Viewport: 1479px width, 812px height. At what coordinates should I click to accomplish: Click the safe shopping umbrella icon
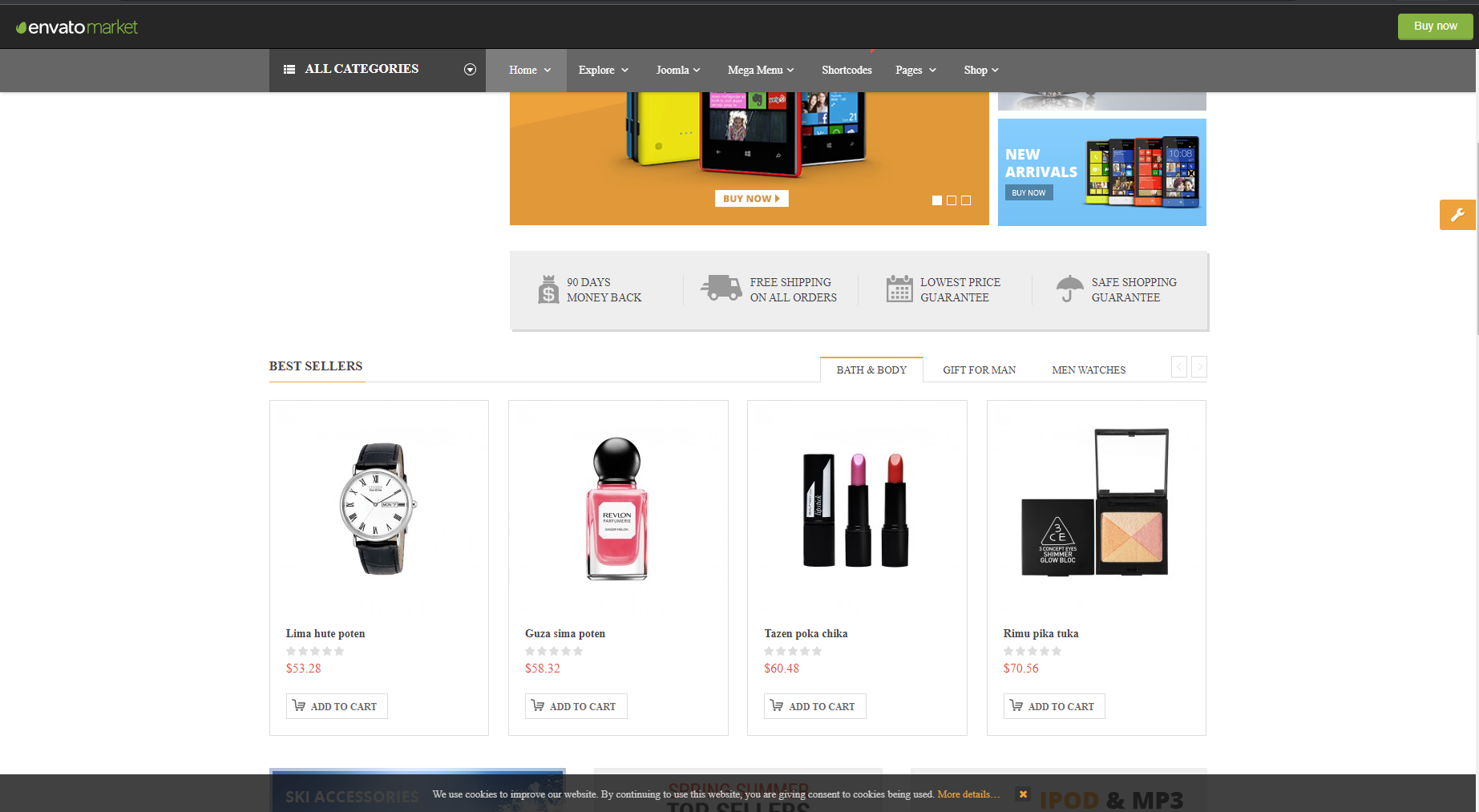(1069, 289)
